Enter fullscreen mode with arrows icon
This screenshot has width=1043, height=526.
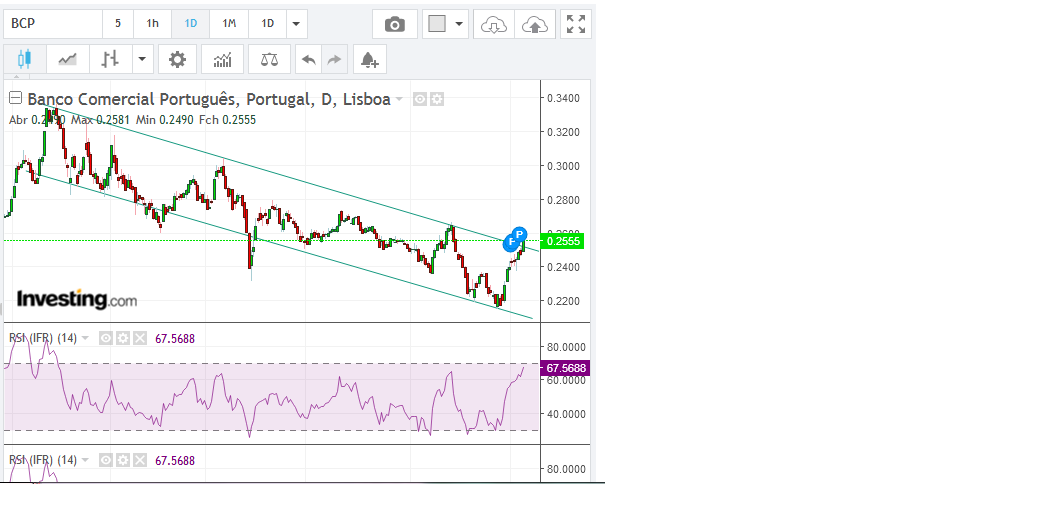[575, 25]
